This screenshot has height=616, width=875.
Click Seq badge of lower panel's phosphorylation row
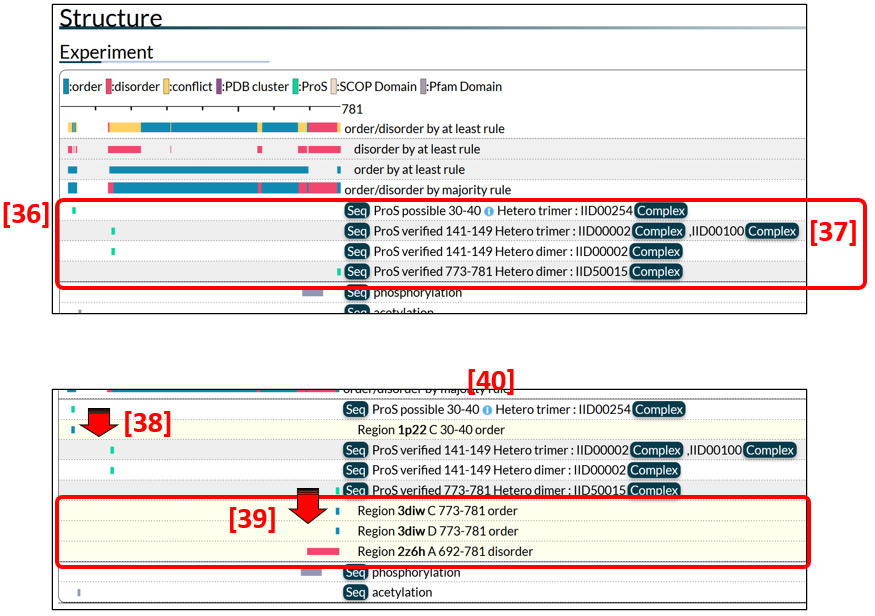pyautogui.click(x=356, y=573)
